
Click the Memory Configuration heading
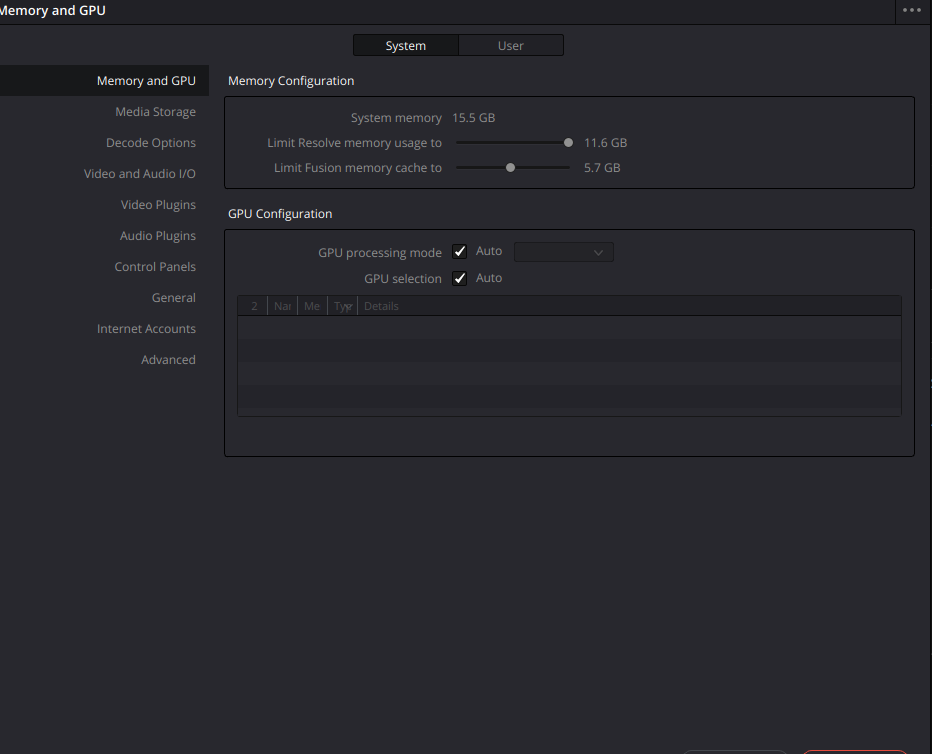click(x=291, y=81)
